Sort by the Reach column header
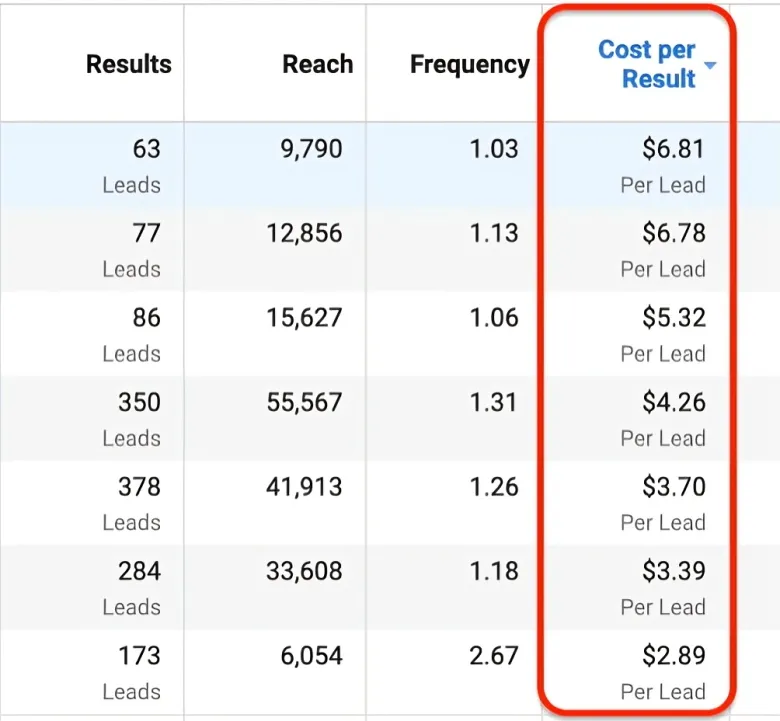Screen dimensions: 780x721 (318, 64)
